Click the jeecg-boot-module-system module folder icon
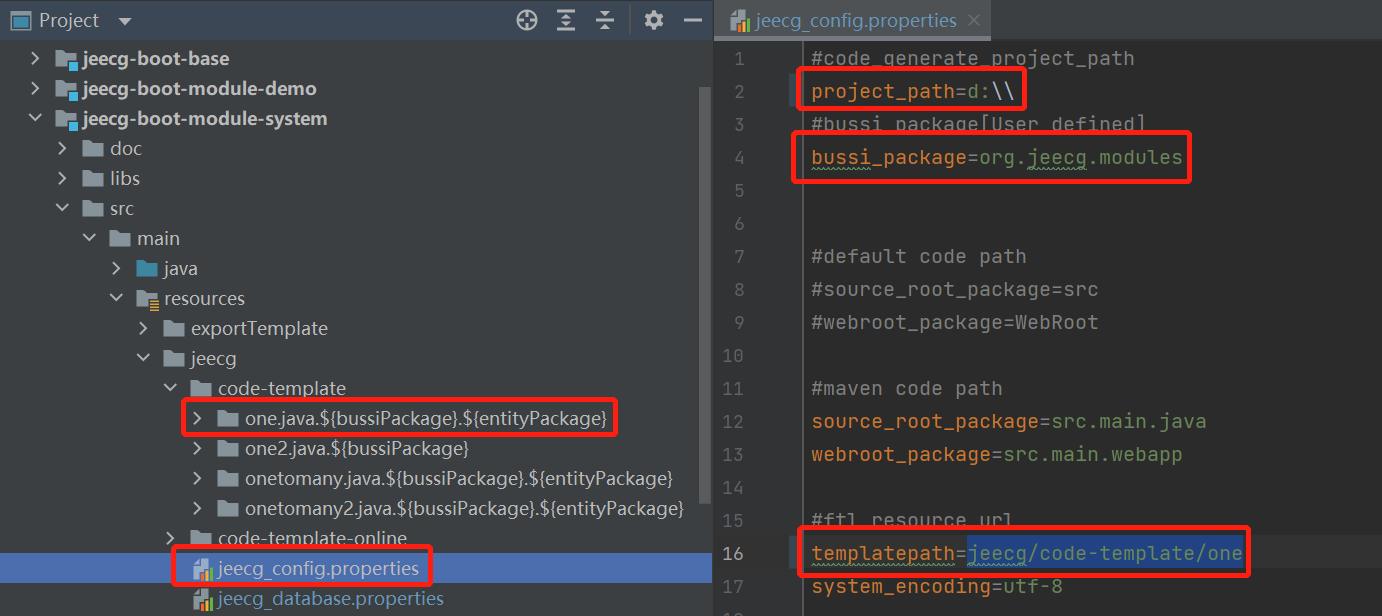 click(x=66, y=119)
